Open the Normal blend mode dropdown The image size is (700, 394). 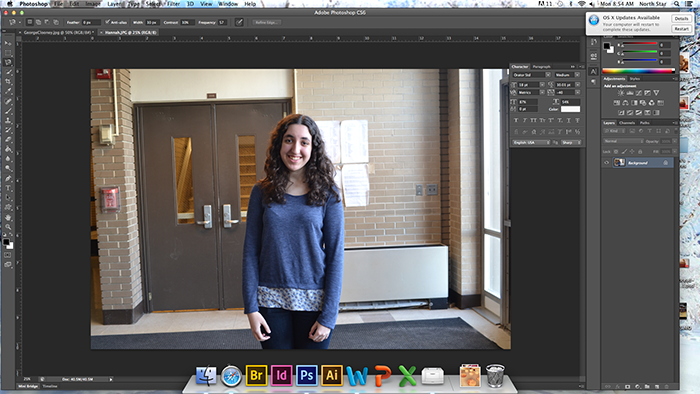click(x=624, y=141)
